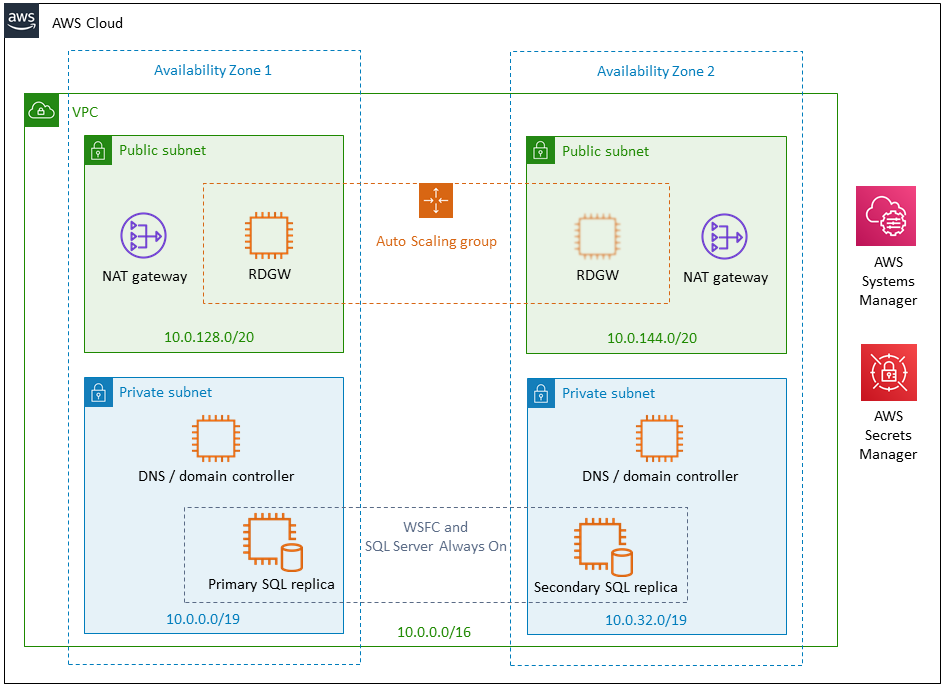Viewport: 945px width, 688px height.
Task: Click the Primary SQL replica label
Action: (271, 584)
